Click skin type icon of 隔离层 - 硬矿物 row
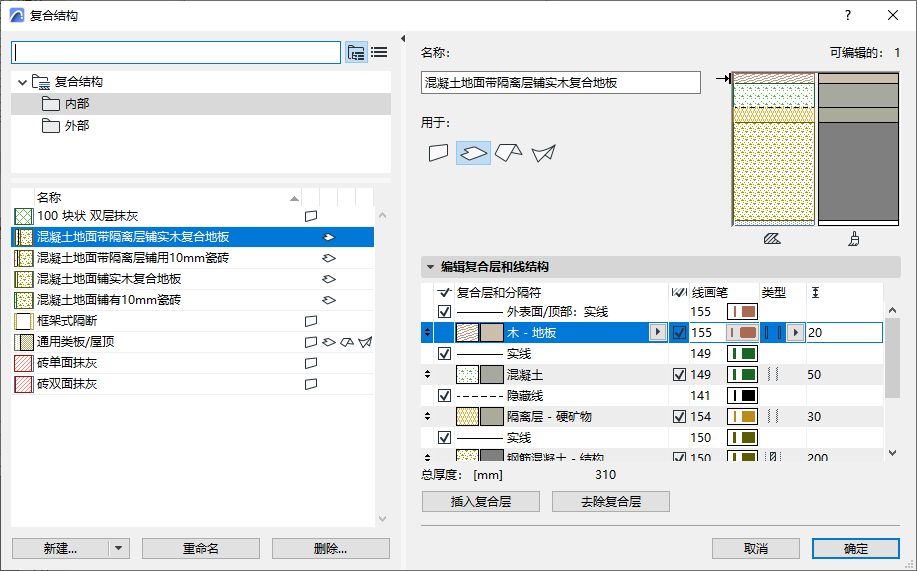The height and width of the screenshot is (571, 917). pyautogui.click(x=773, y=417)
